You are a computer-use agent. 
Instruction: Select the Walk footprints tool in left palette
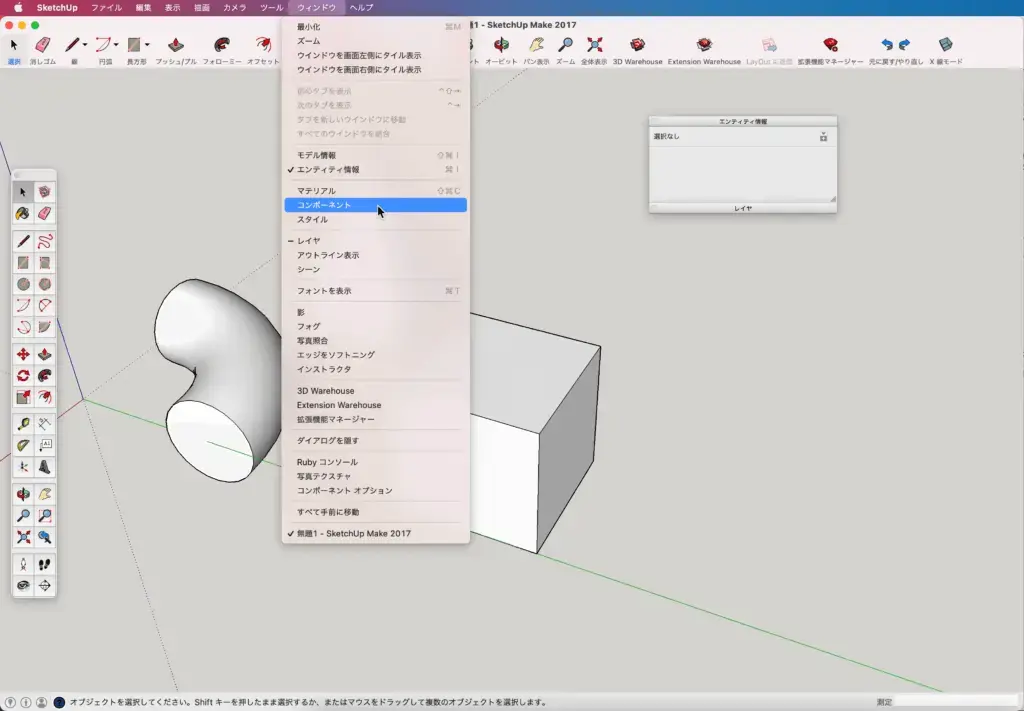coord(44,565)
